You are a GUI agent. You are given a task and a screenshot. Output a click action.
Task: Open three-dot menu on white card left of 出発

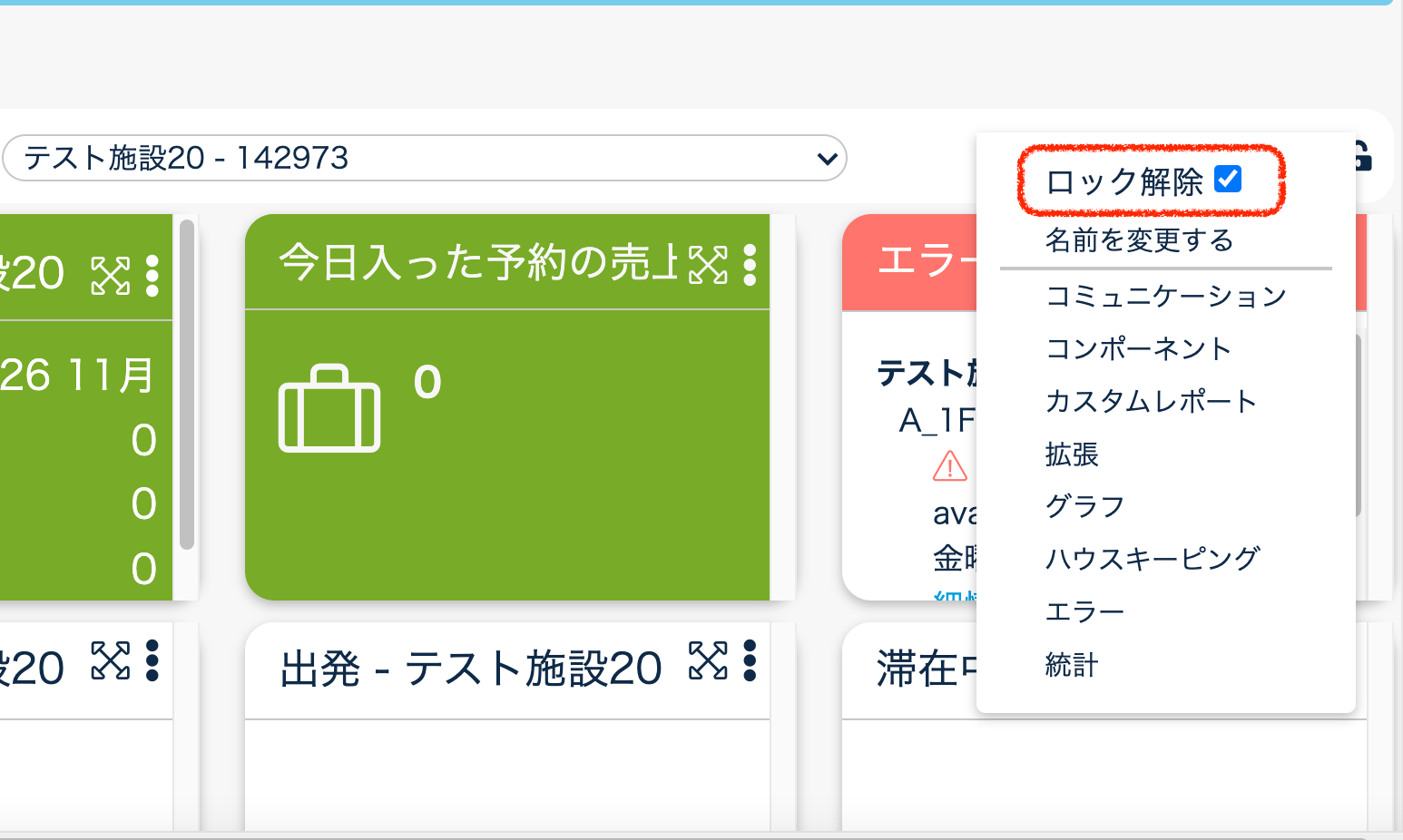click(152, 660)
